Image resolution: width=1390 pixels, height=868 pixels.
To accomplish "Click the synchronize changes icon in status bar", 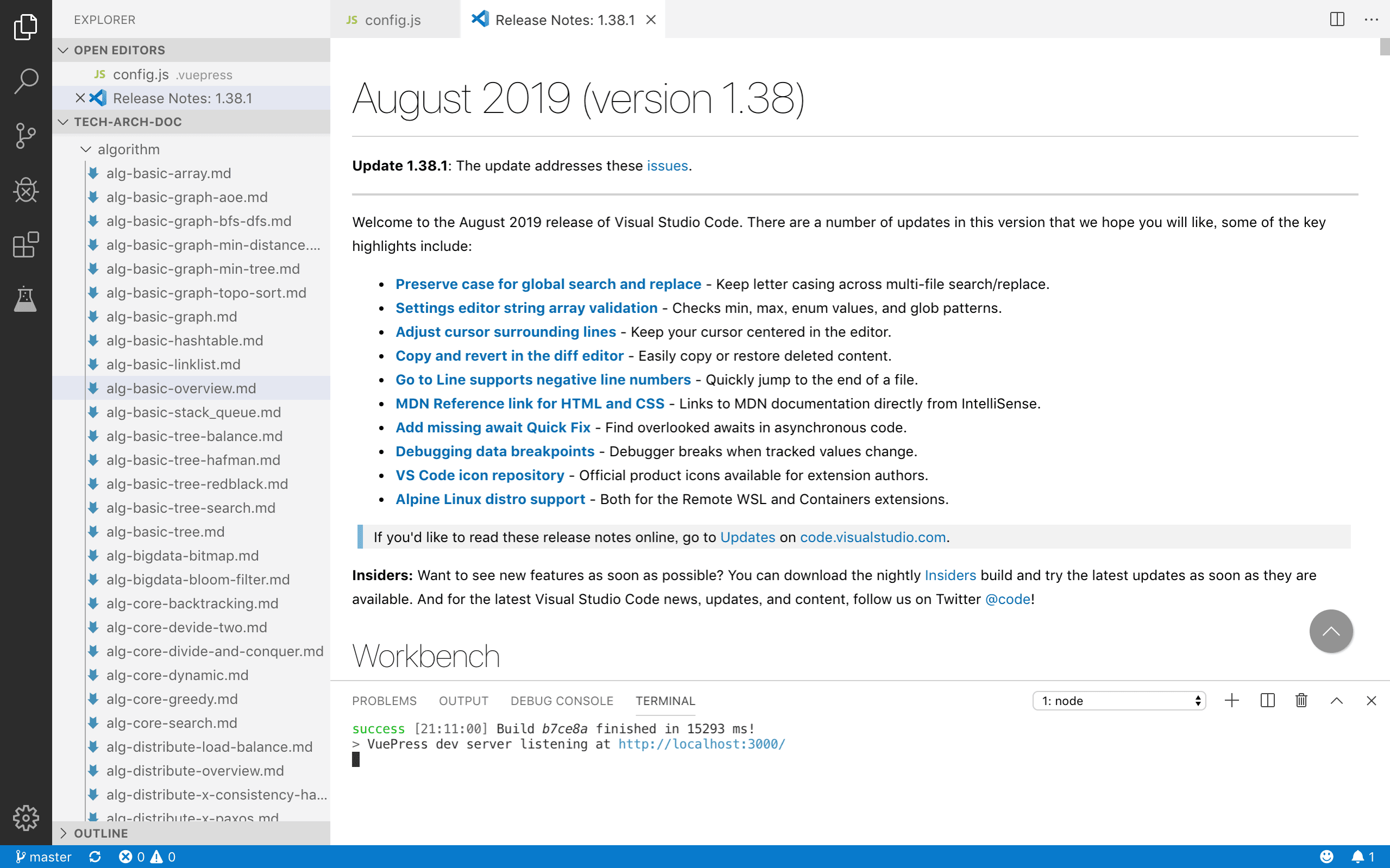I will point(95,857).
